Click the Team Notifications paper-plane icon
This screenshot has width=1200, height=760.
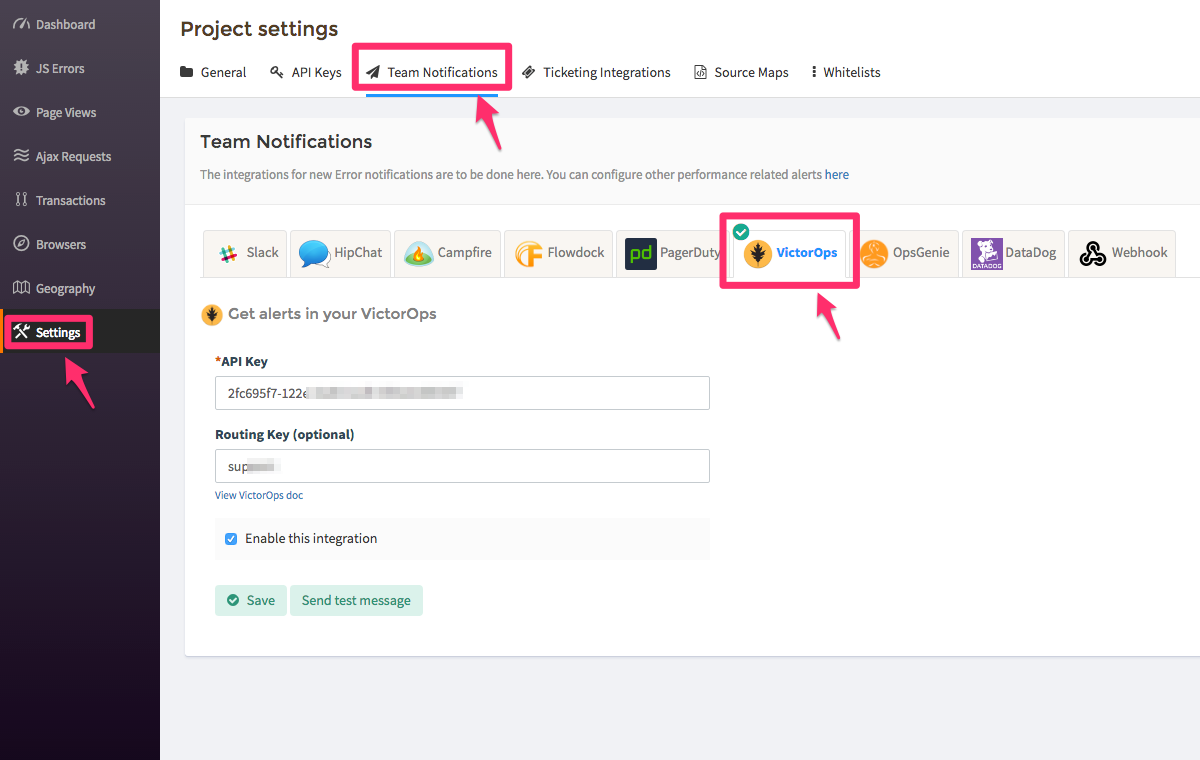pos(373,72)
